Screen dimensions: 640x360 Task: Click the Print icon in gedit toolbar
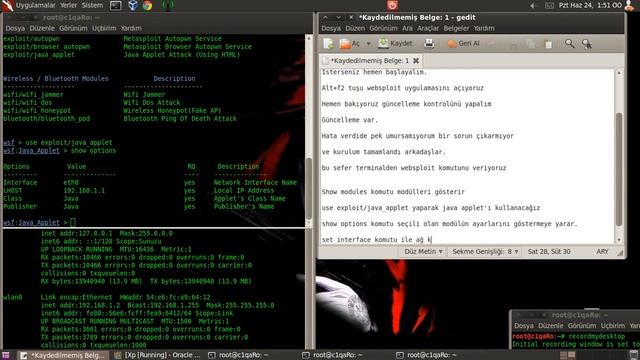coord(429,43)
